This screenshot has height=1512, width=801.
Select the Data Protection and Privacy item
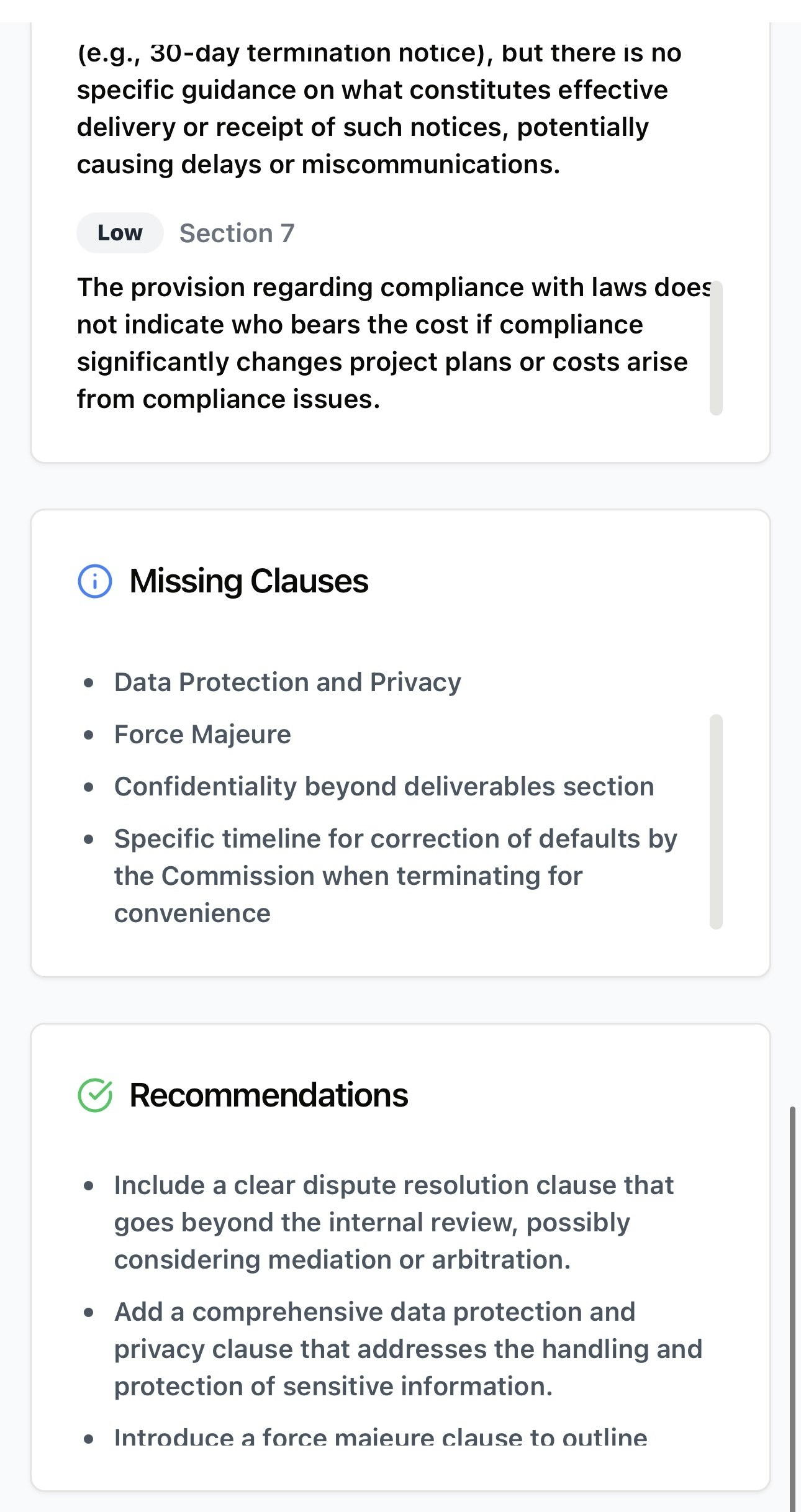[287, 682]
